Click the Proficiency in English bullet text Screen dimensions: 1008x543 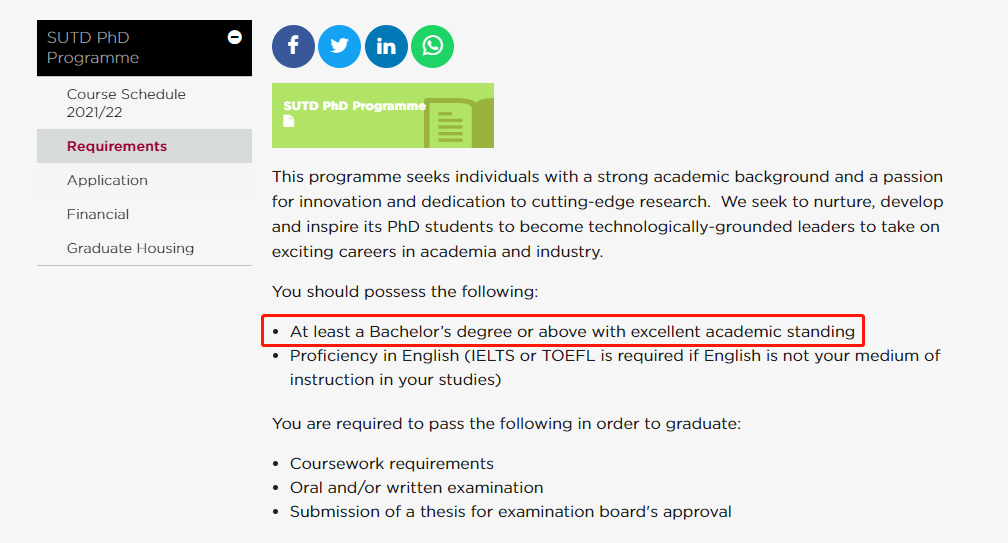tap(615, 368)
